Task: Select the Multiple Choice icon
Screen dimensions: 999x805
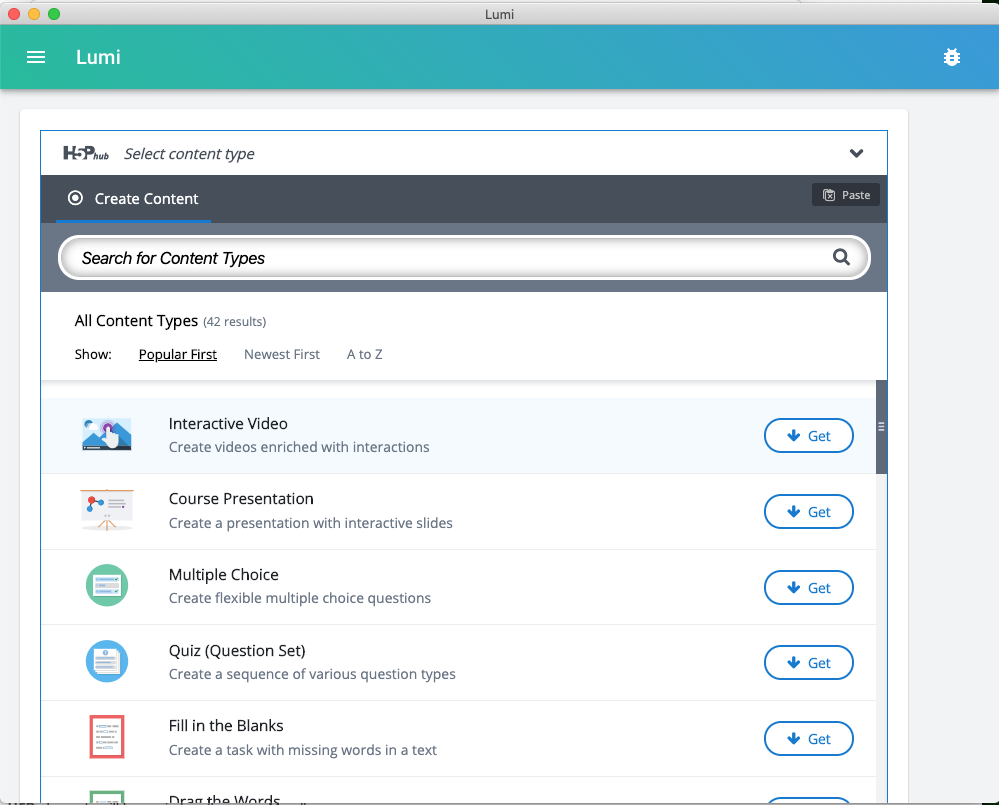Action: (107, 585)
